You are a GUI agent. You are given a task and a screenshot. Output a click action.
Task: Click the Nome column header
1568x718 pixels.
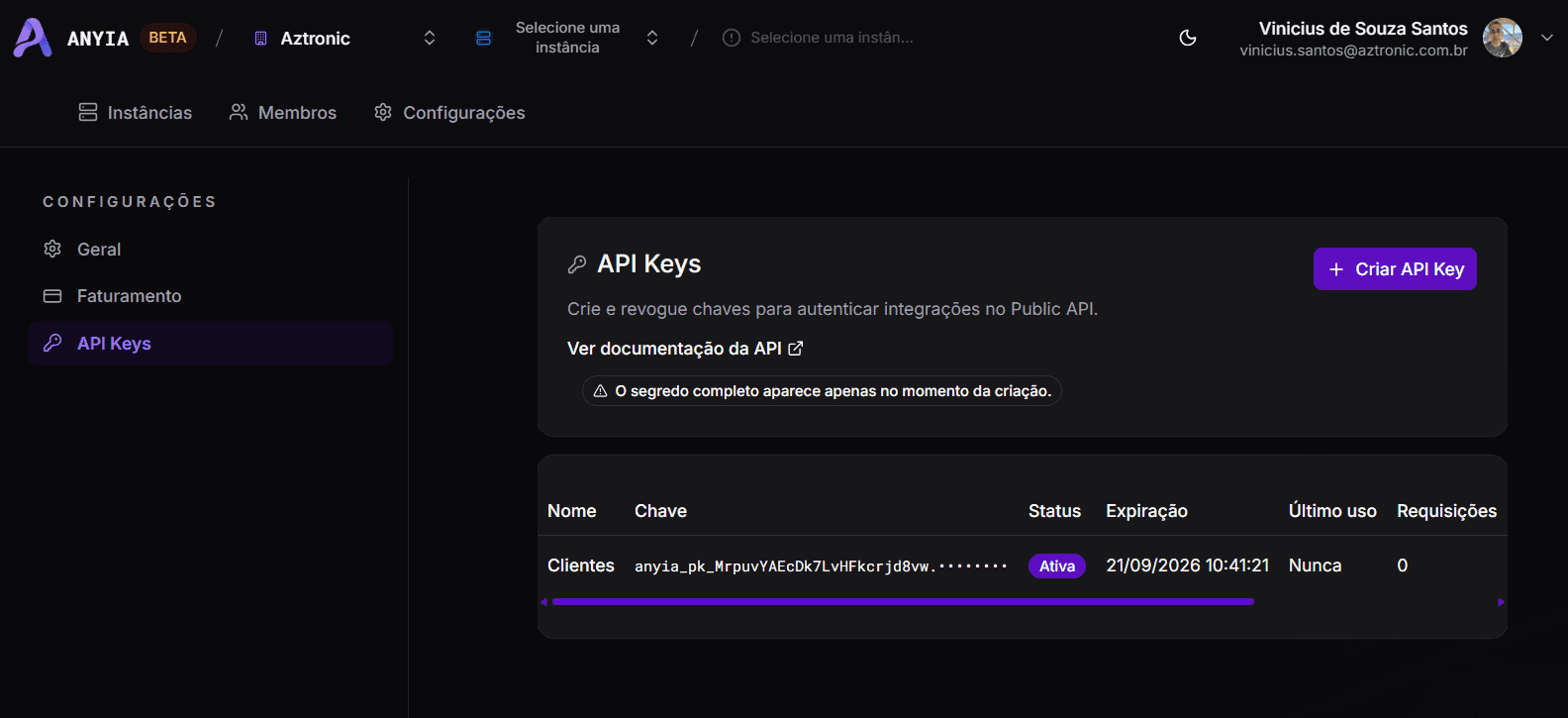pyautogui.click(x=572, y=511)
